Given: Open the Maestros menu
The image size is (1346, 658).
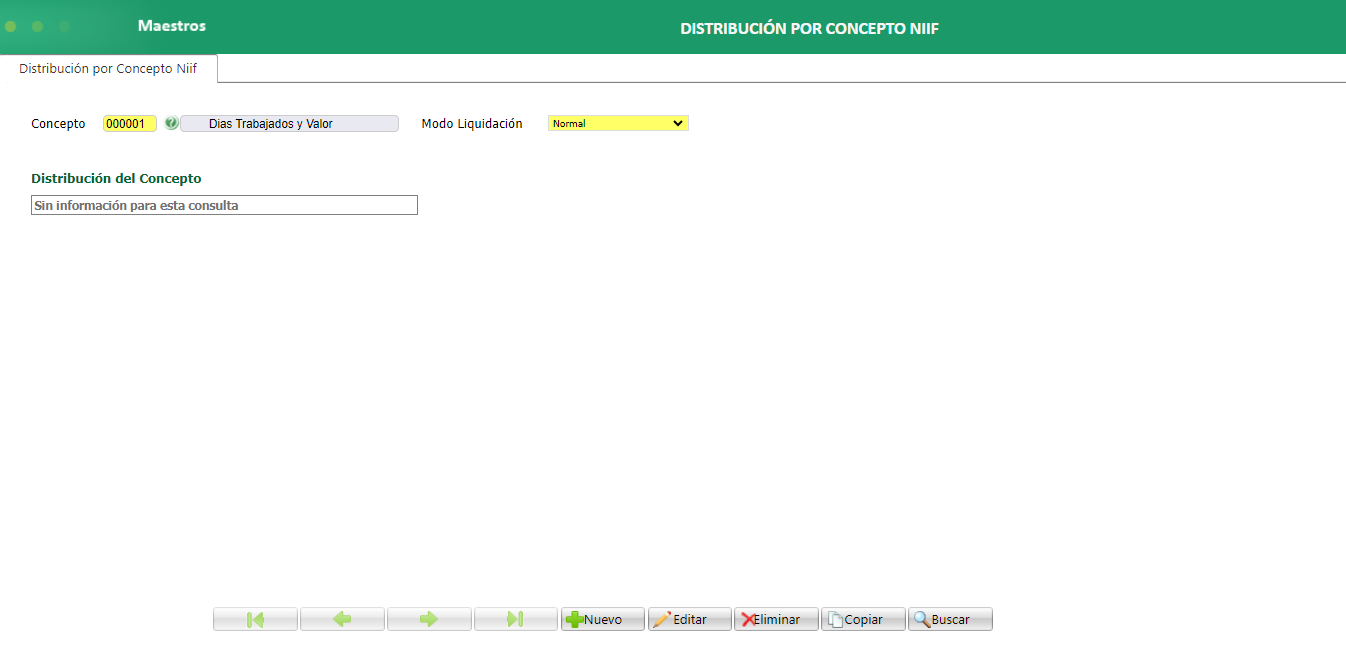Looking at the screenshot, I should (x=171, y=25).
